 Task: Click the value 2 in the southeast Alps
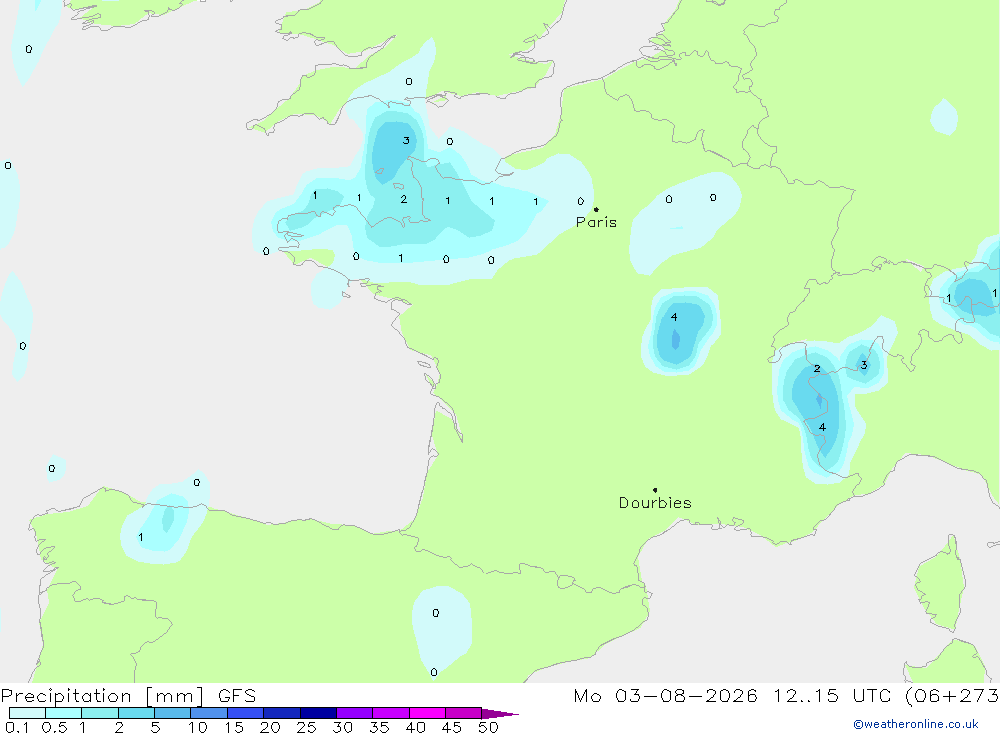click(x=817, y=369)
